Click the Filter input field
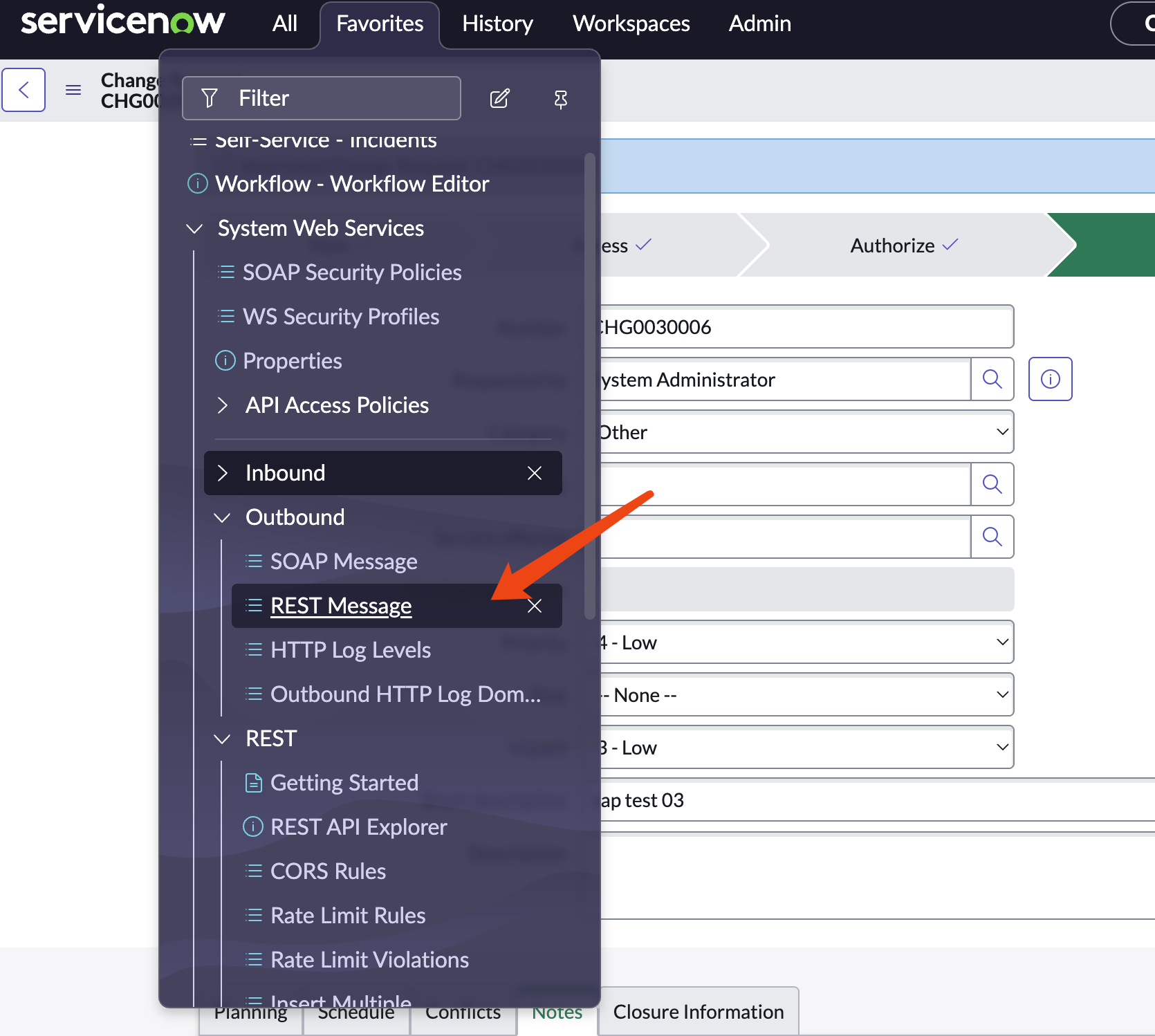Screen dimensions: 1155x1036 click(322, 98)
